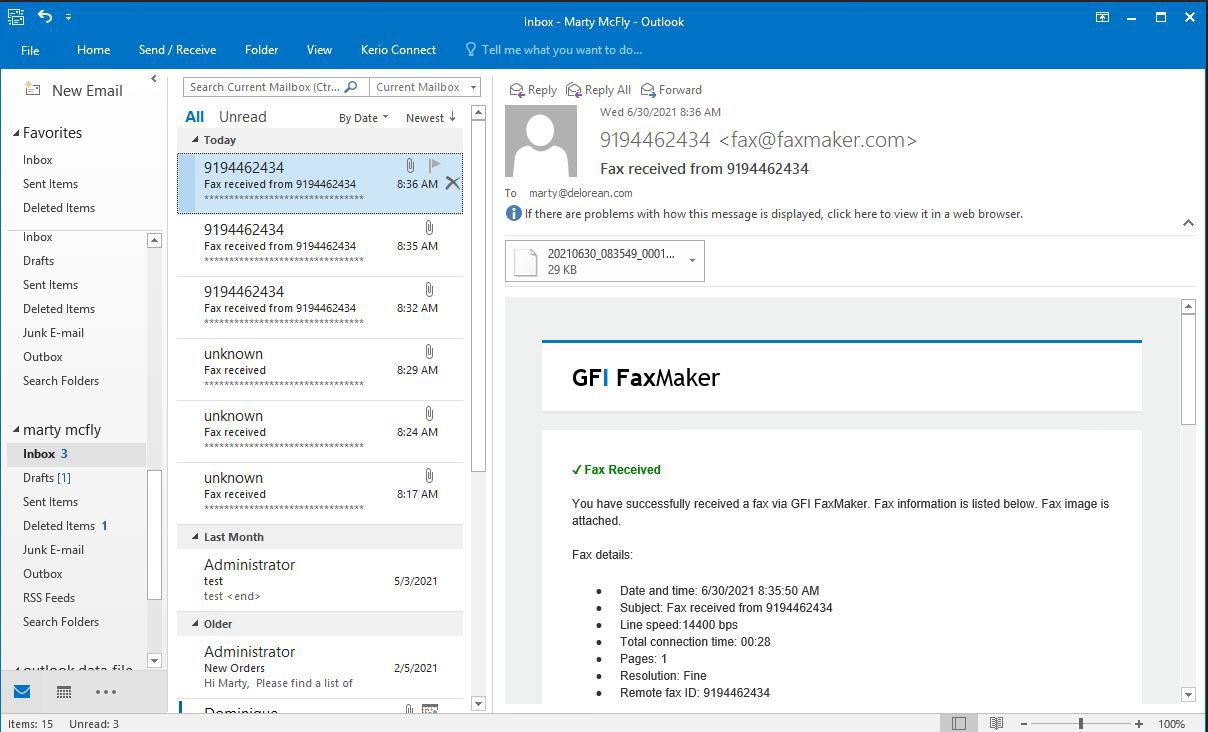
Task: Click the attachment paperclip on 8:36 AM message
Action: point(410,166)
